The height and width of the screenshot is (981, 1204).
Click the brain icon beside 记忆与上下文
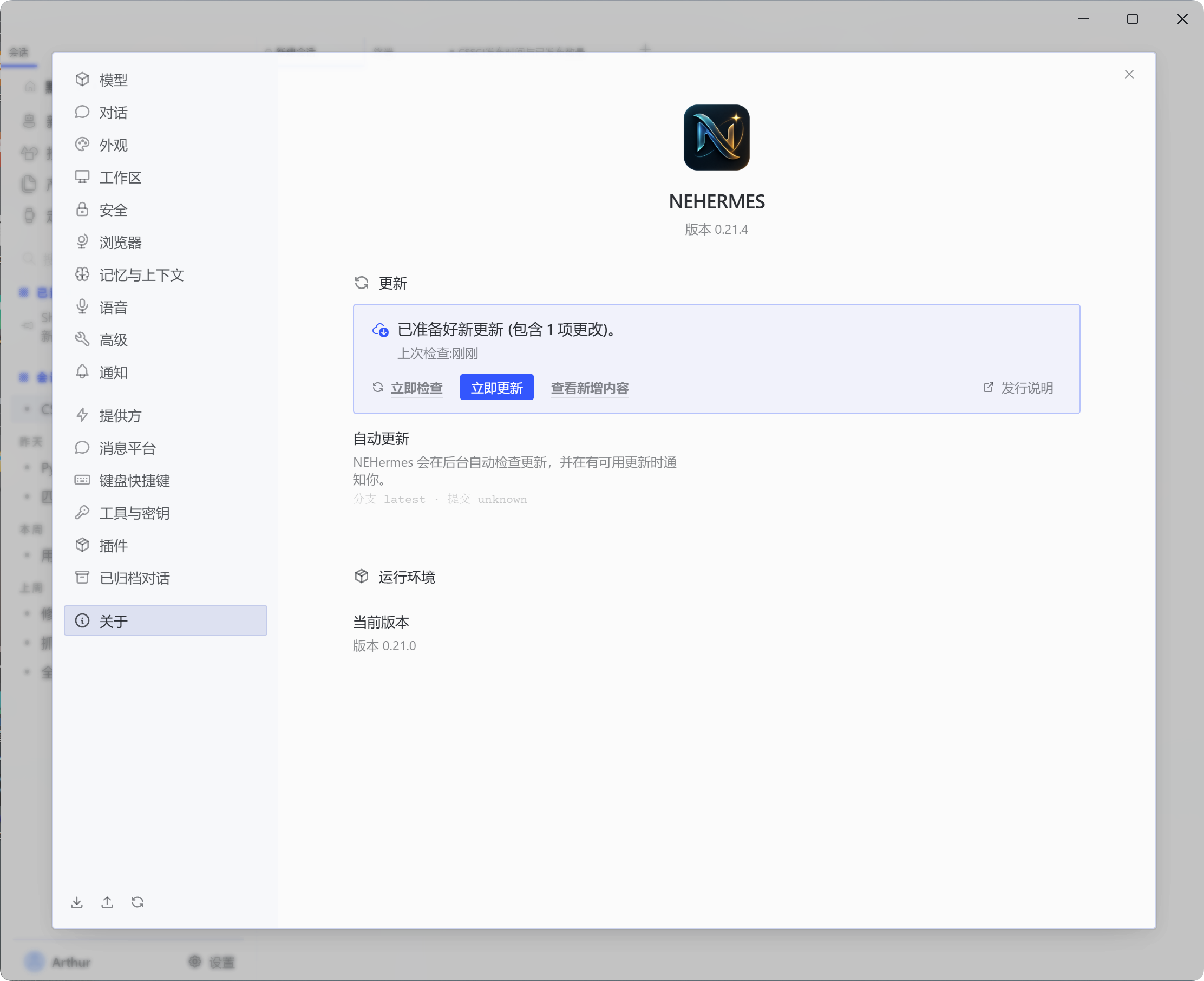point(82,274)
